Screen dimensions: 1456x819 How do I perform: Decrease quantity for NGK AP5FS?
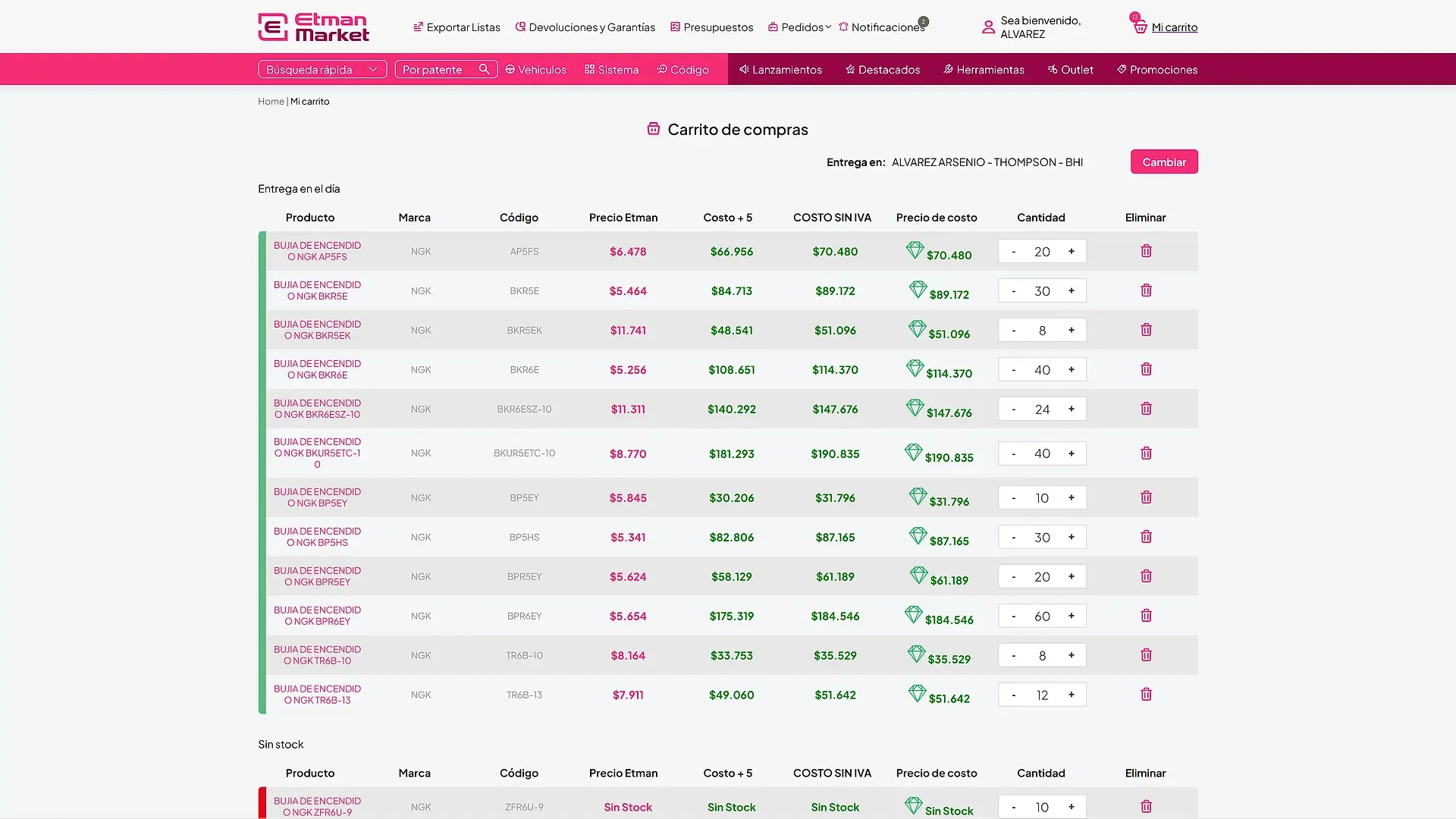pos(1013,251)
